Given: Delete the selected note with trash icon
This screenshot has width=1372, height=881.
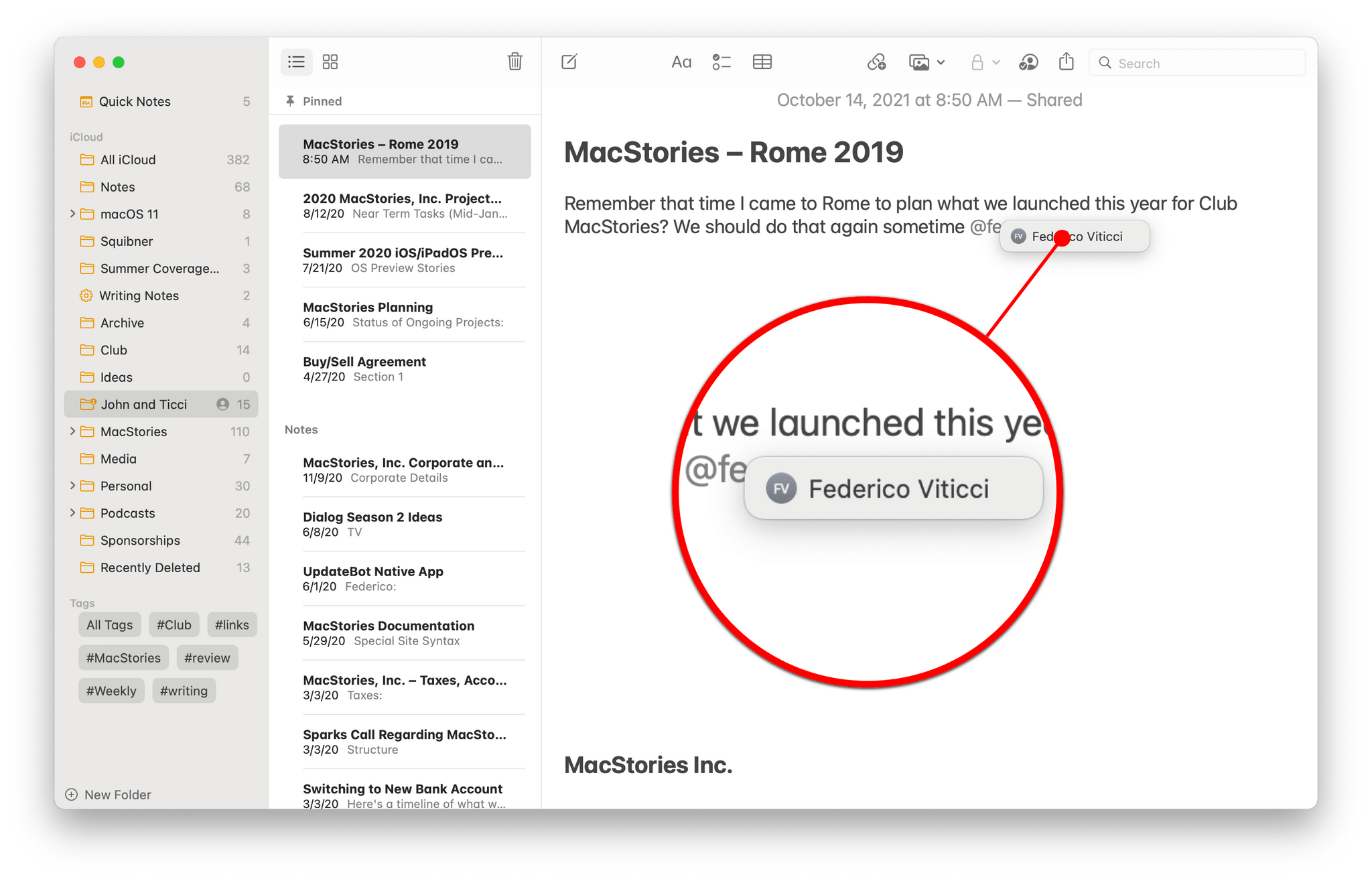Looking at the screenshot, I should coord(514,62).
